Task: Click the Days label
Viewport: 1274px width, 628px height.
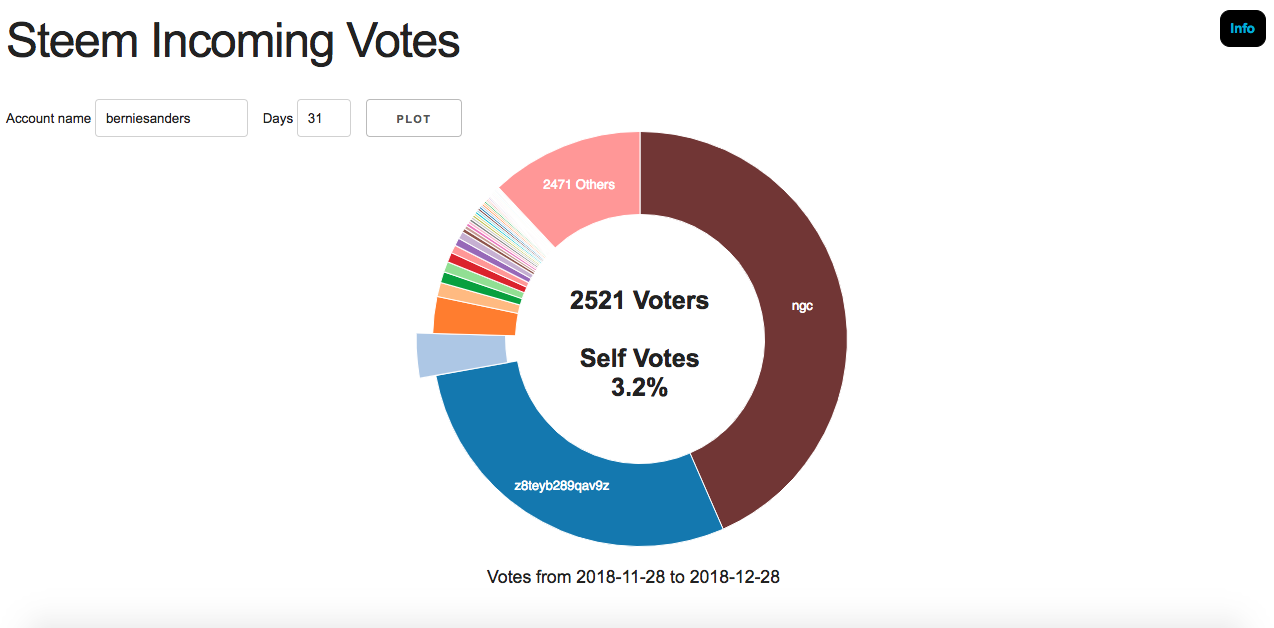Action: click(x=278, y=118)
